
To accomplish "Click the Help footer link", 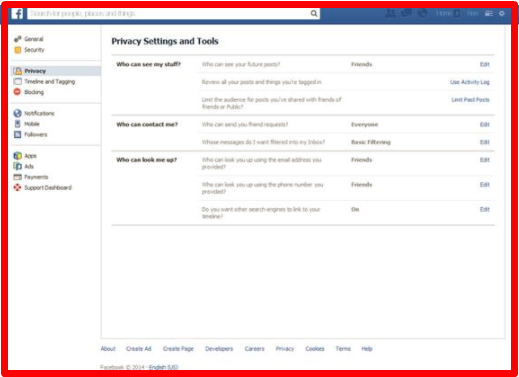I will tap(367, 349).
